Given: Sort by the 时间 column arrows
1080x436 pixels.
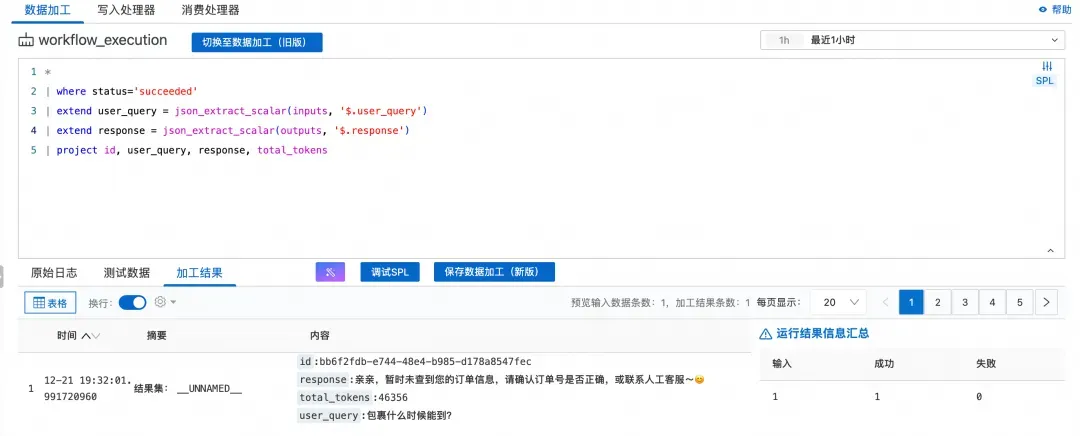Looking at the screenshot, I should (90, 336).
